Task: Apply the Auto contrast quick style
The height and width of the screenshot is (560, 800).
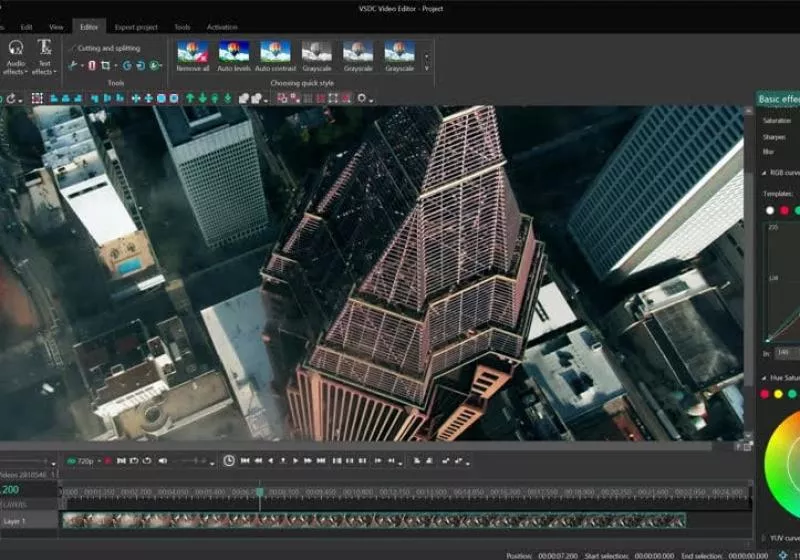Action: (x=275, y=56)
